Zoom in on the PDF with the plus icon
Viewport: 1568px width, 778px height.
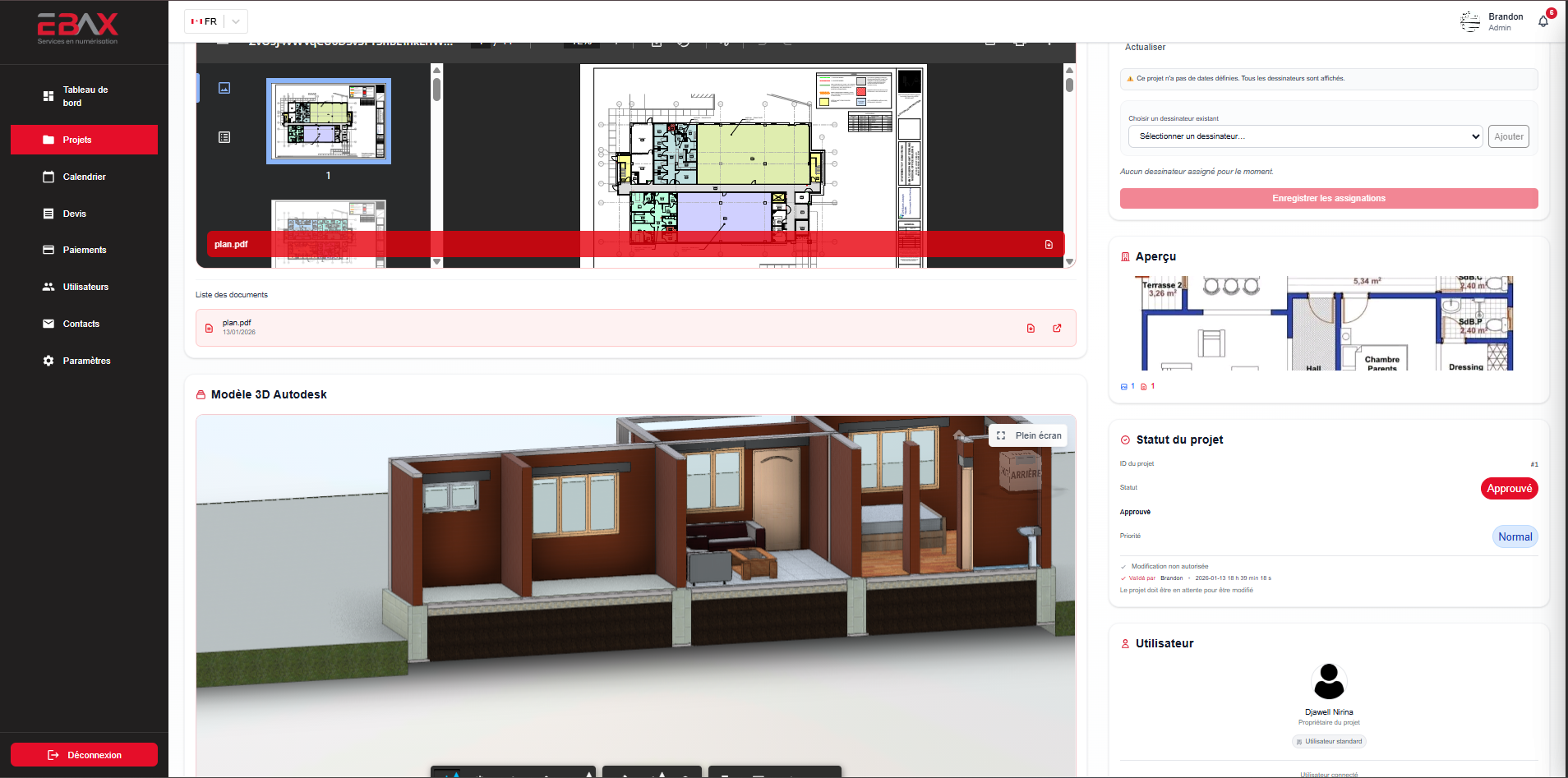pyautogui.click(x=617, y=39)
